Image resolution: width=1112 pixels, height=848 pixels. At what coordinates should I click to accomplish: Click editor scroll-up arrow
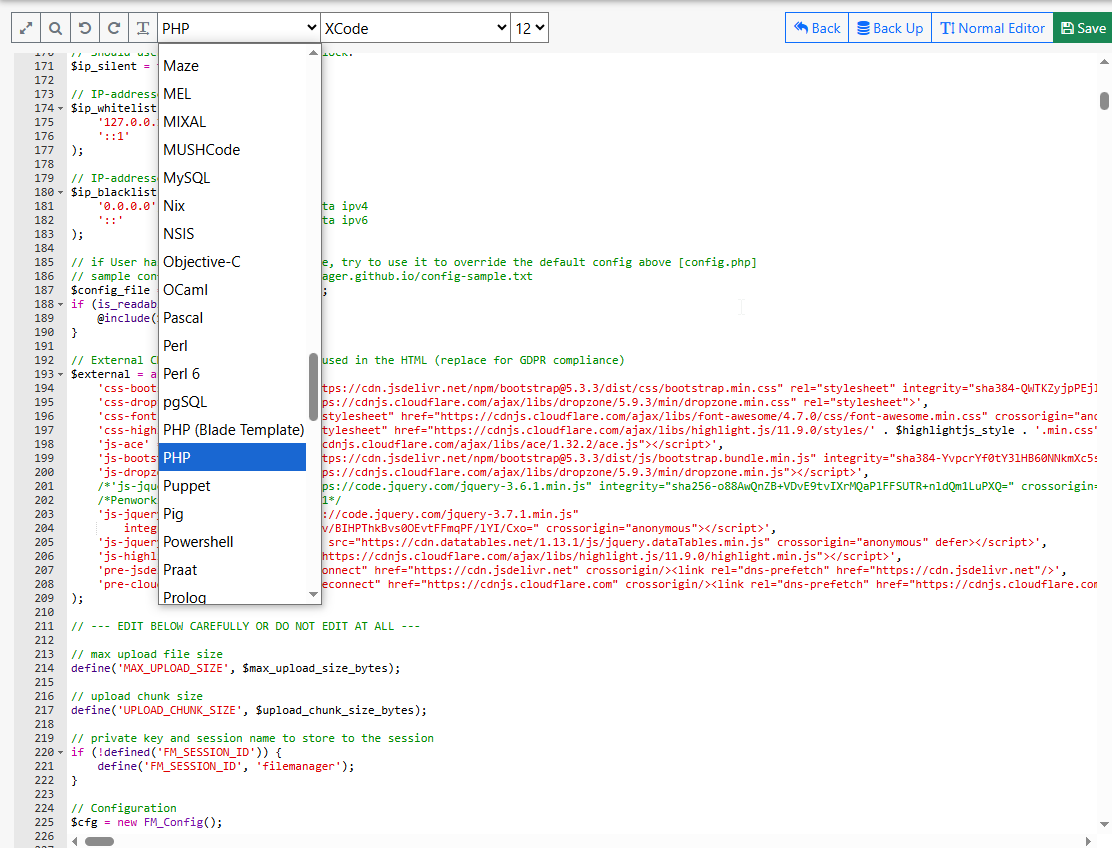(1104, 62)
